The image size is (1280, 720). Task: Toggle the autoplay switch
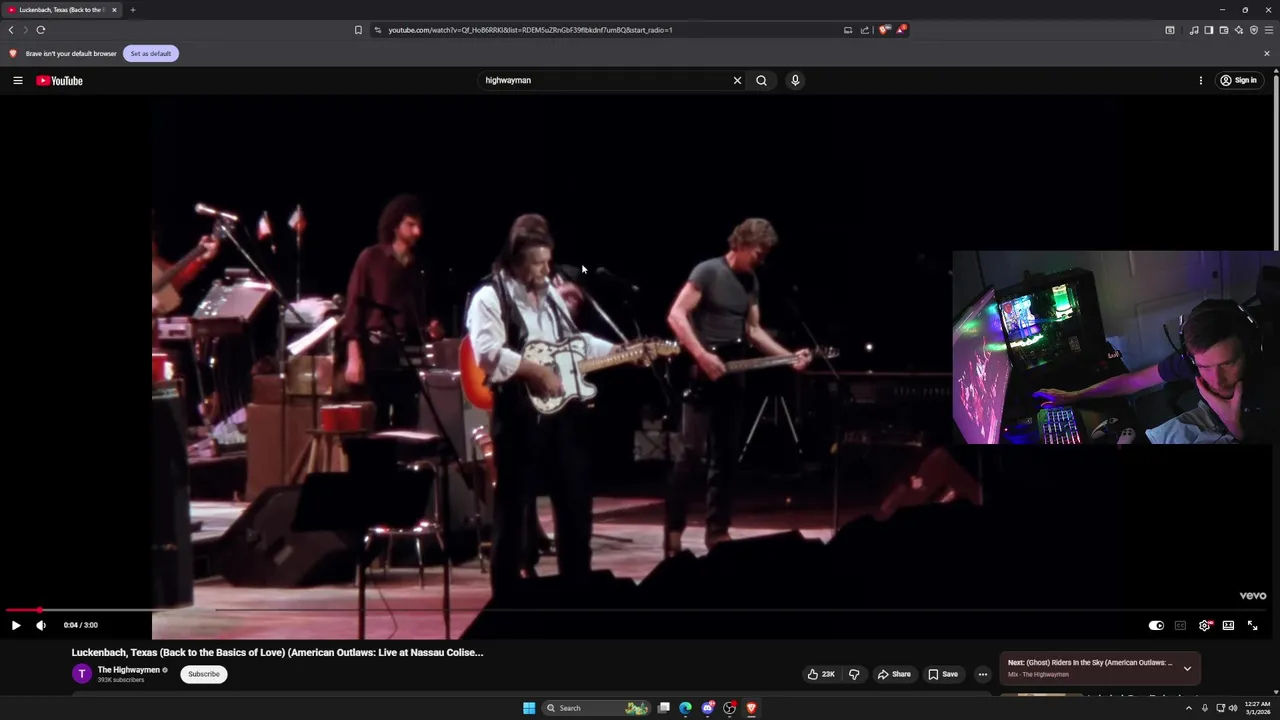[1156, 626]
